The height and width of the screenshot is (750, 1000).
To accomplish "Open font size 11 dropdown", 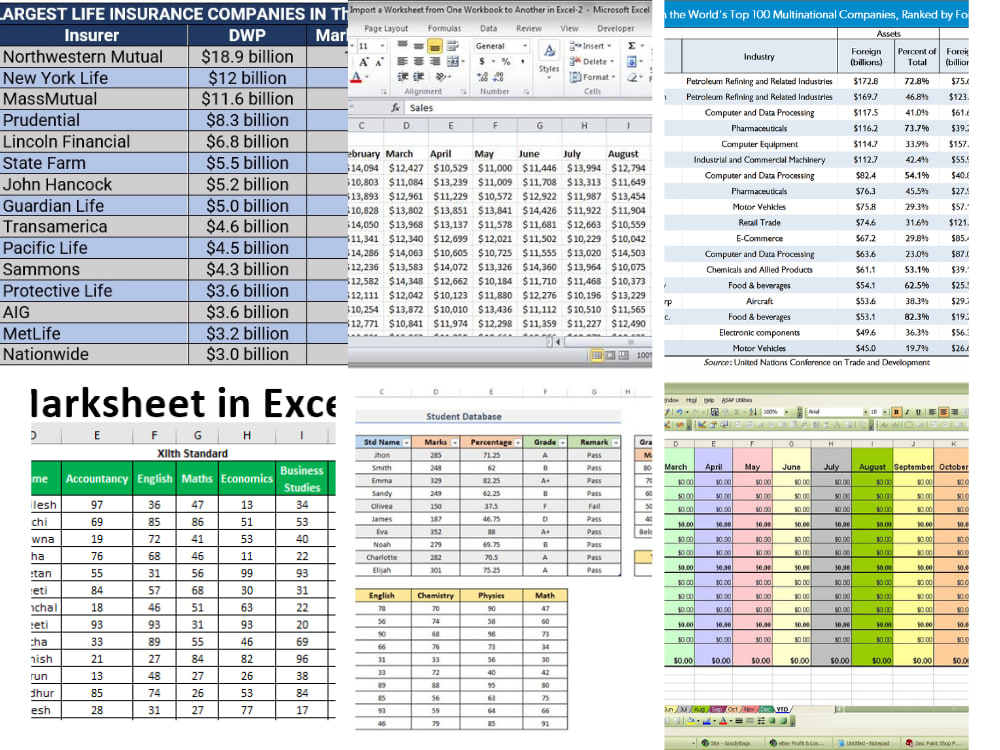I will (382, 46).
